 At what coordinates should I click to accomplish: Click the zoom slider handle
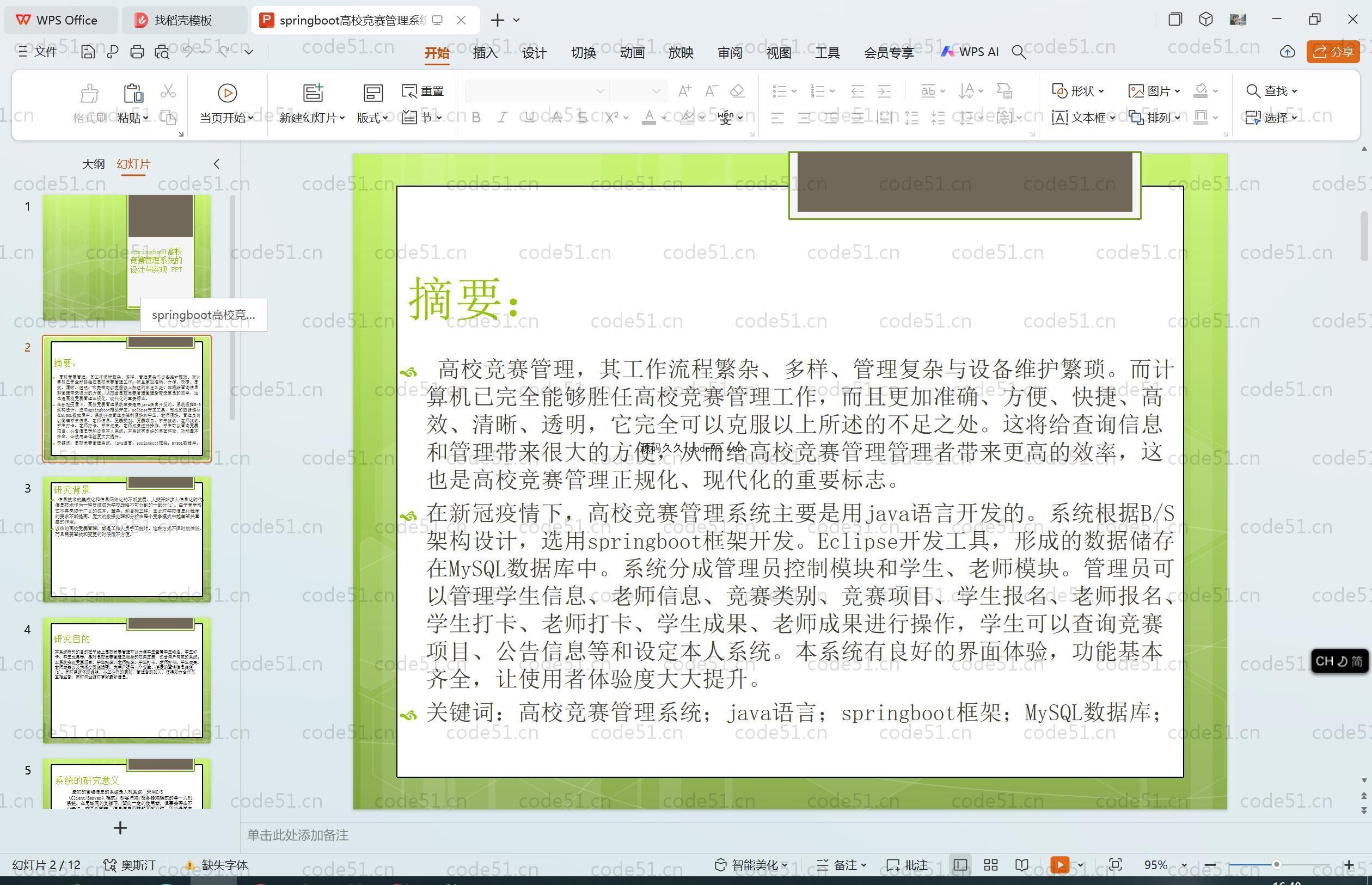click(1276, 864)
